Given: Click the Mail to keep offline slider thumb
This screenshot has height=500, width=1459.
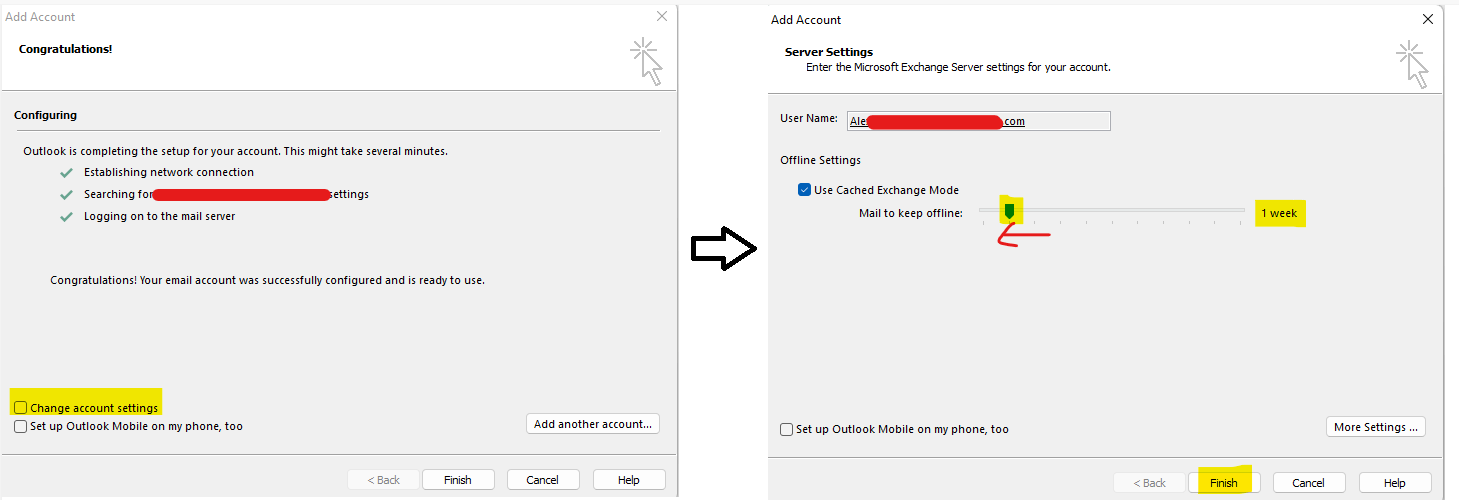Looking at the screenshot, I should click(x=1009, y=210).
